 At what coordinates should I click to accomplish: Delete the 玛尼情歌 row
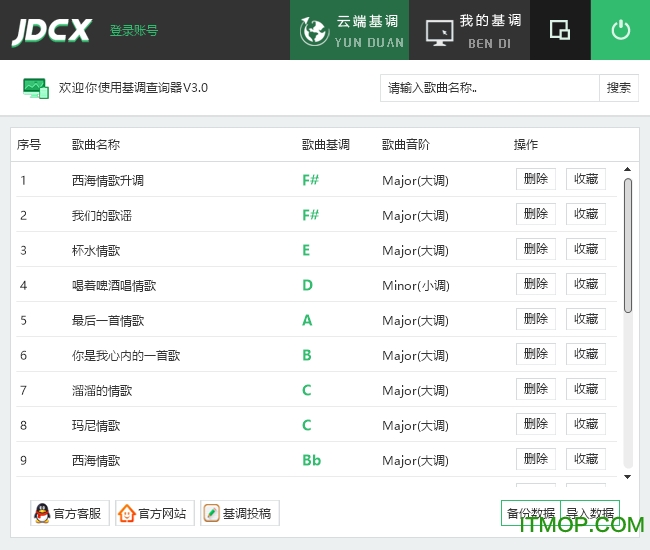(x=536, y=424)
